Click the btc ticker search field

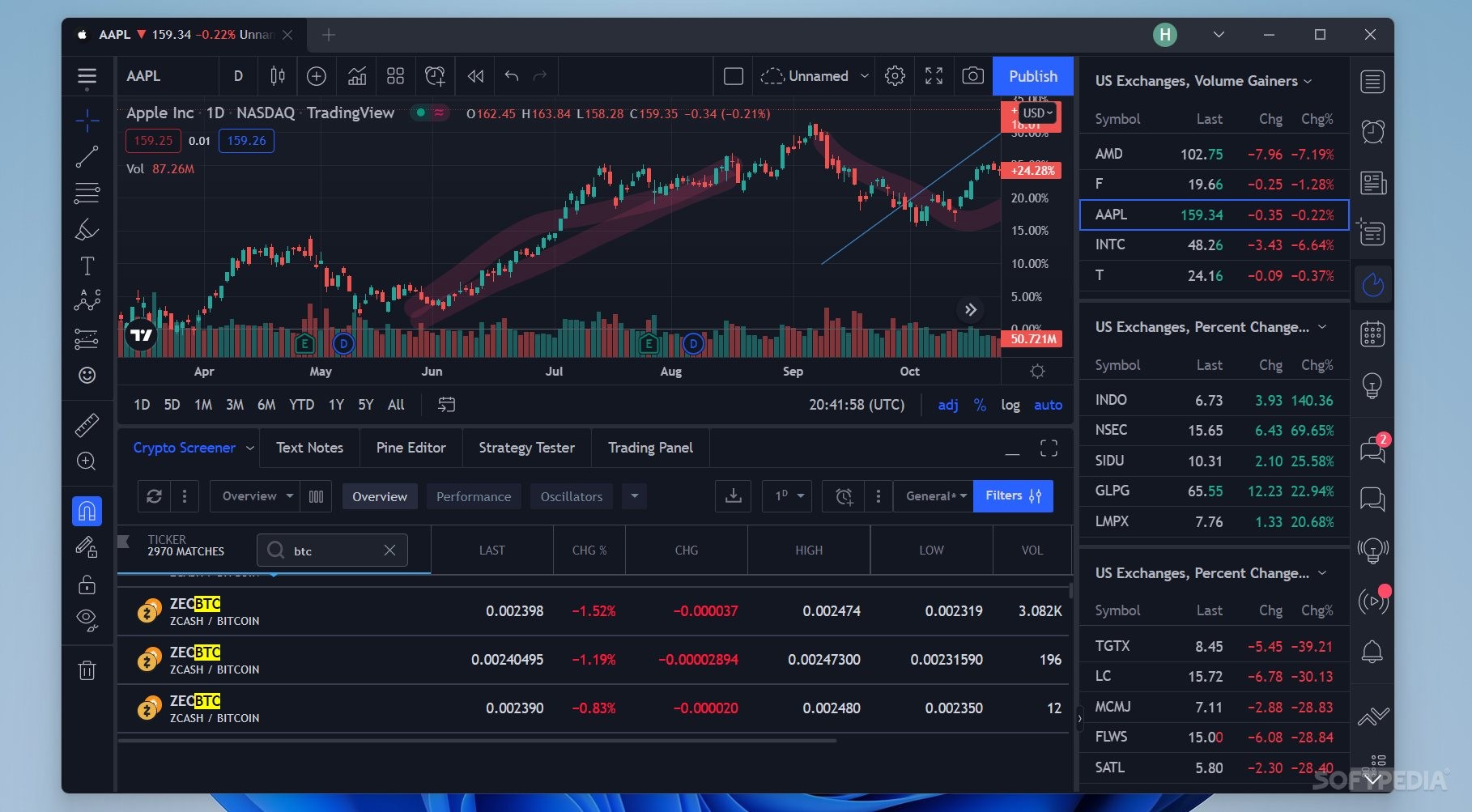(x=332, y=551)
